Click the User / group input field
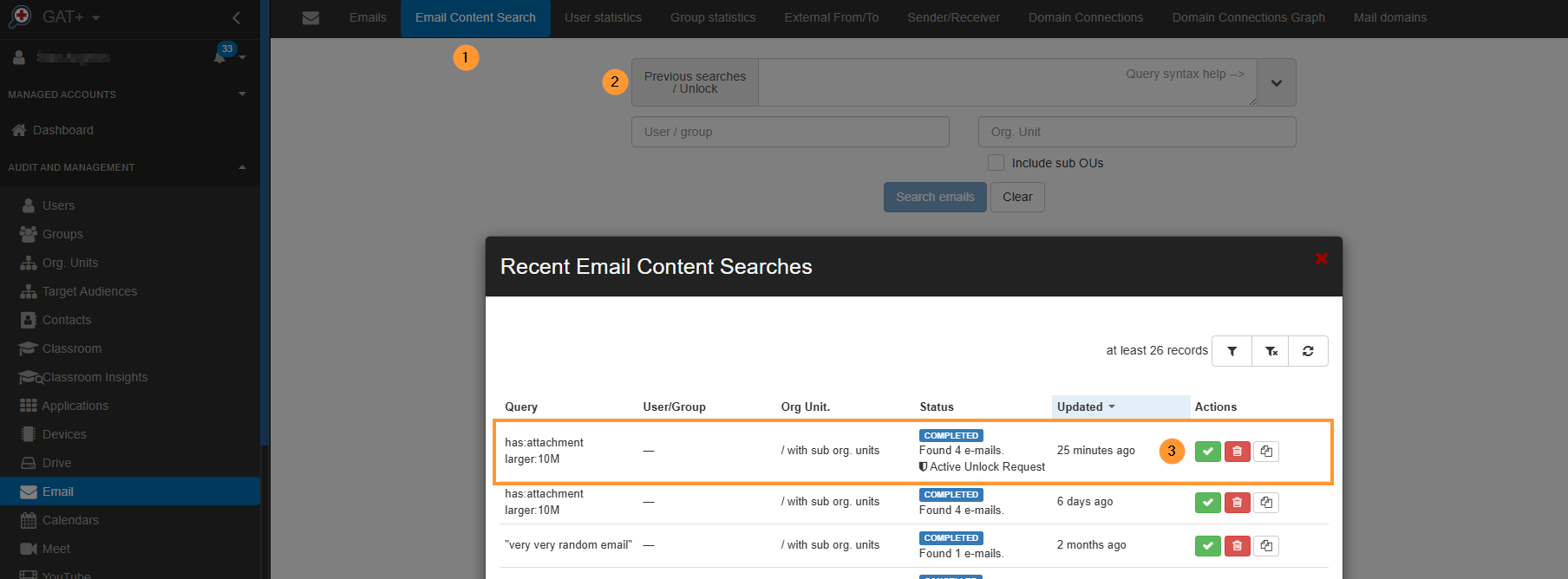The height and width of the screenshot is (579, 1568). (790, 132)
